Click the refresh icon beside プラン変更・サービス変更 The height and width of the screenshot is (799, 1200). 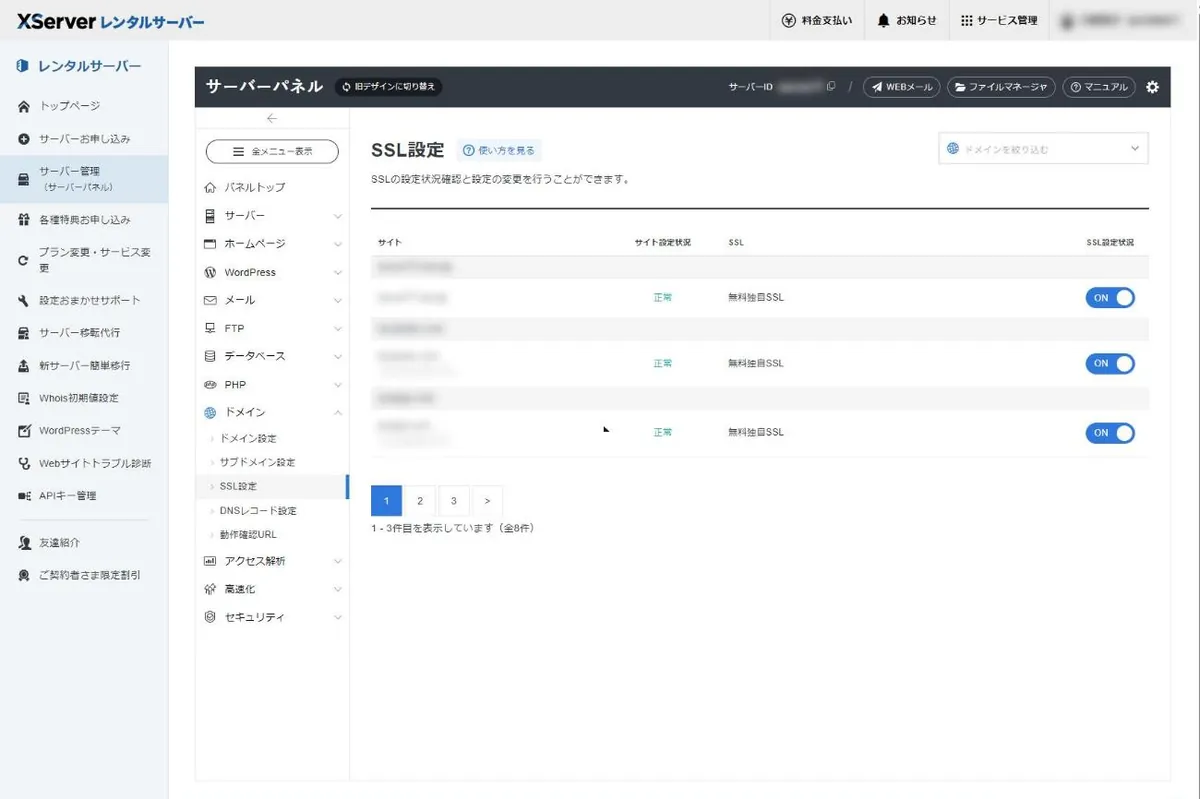tap(24, 260)
